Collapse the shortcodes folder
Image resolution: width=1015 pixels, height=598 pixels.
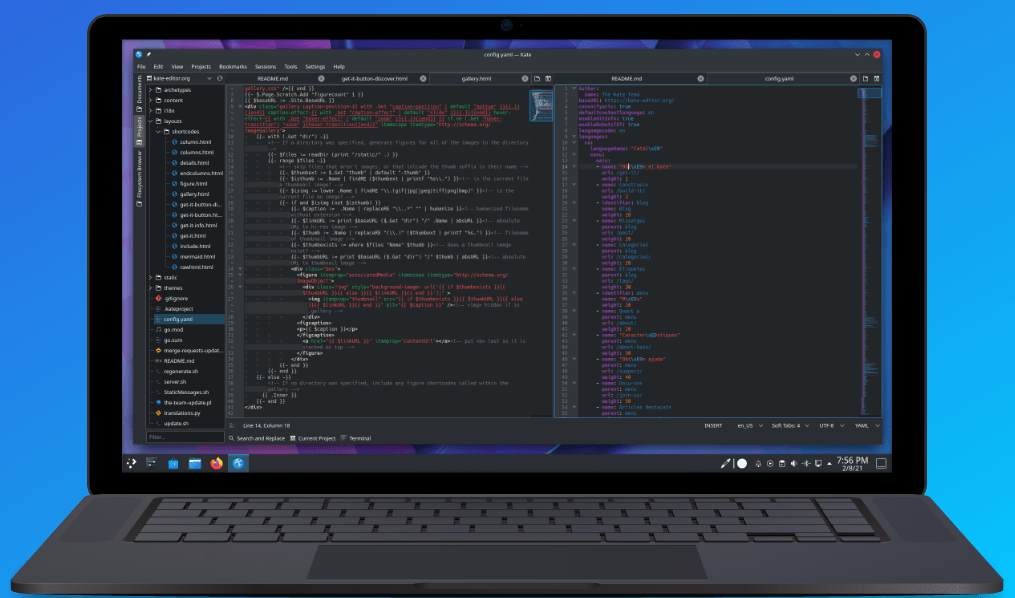(159, 131)
